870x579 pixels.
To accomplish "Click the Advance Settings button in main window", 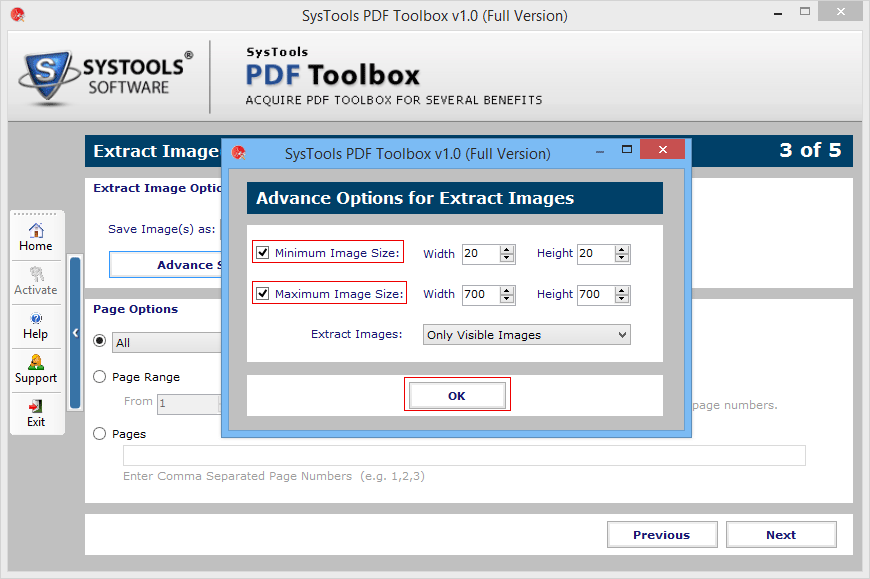I will [x=165, y=265].
